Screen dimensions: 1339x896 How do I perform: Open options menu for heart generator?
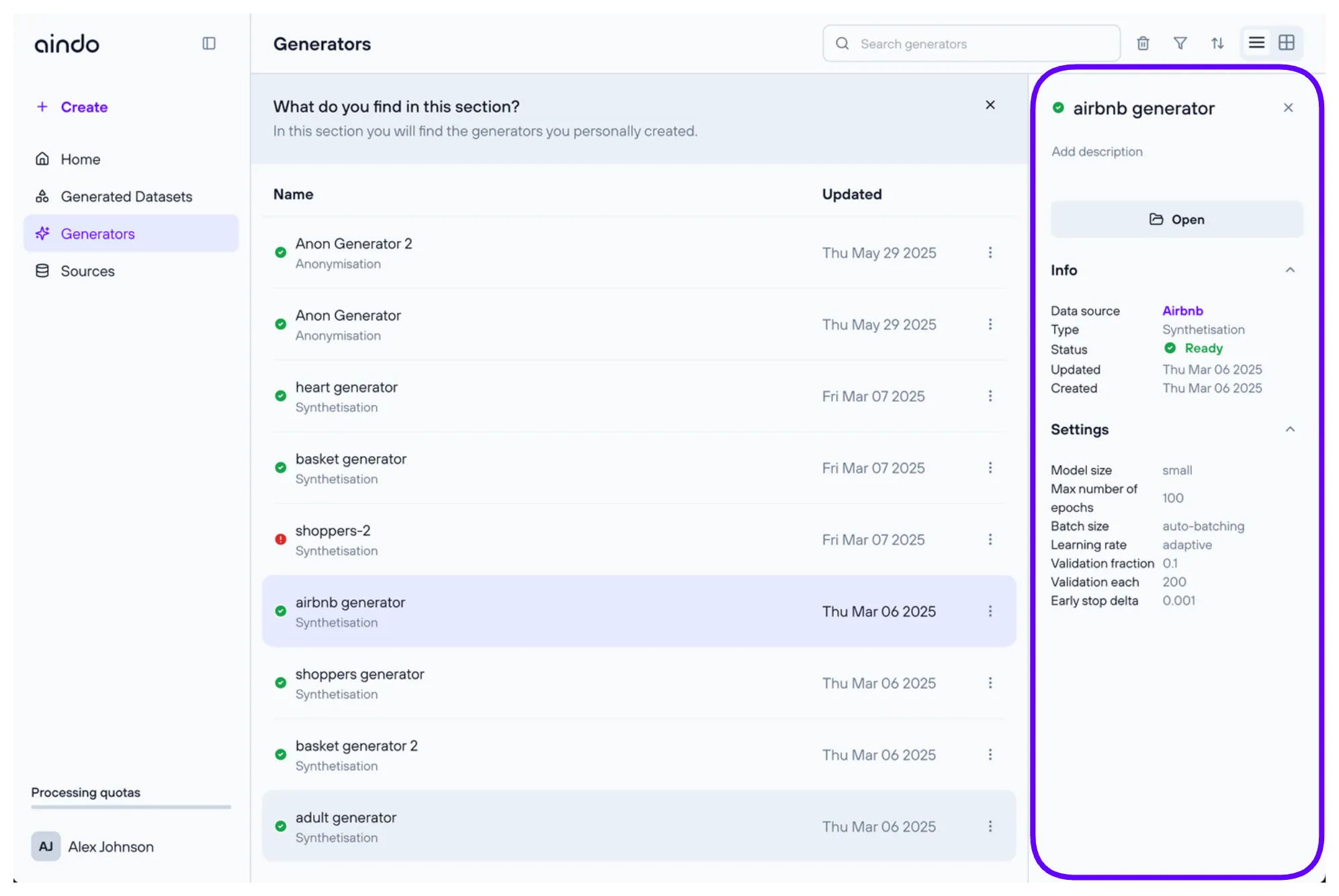point(990,396)
